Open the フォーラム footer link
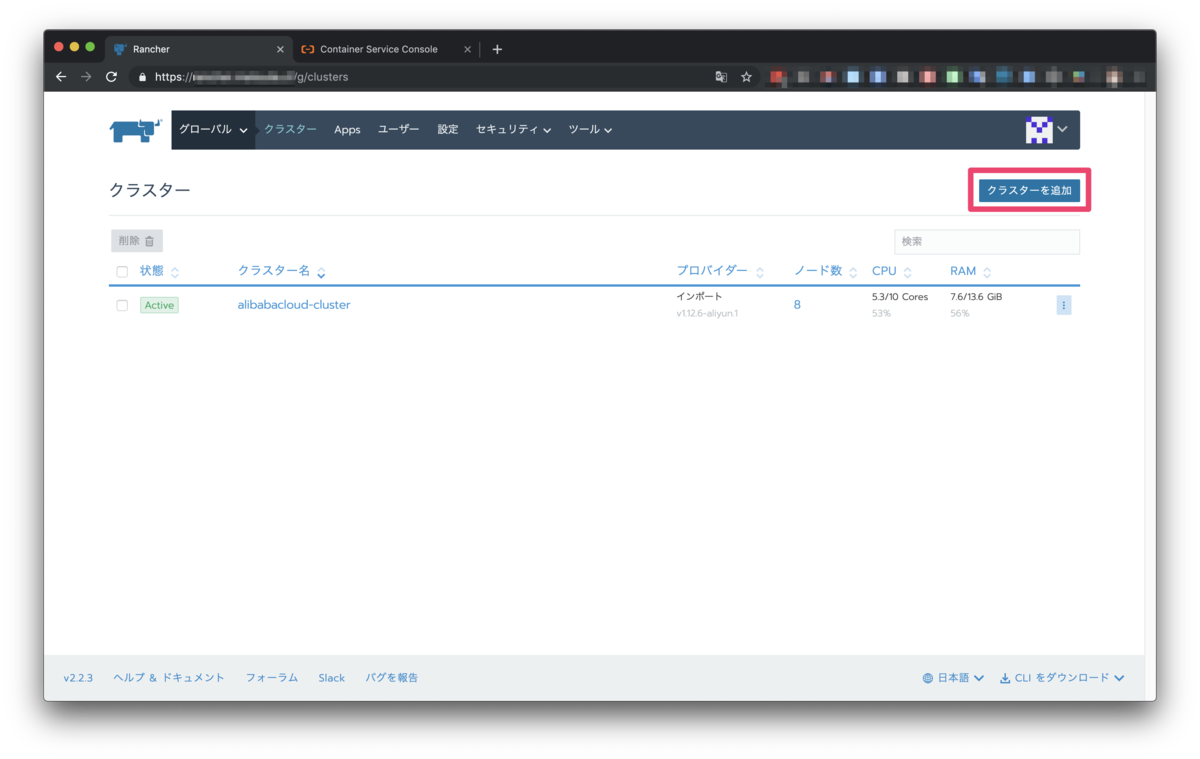1200x759 pixels. (x=272, y=678)
